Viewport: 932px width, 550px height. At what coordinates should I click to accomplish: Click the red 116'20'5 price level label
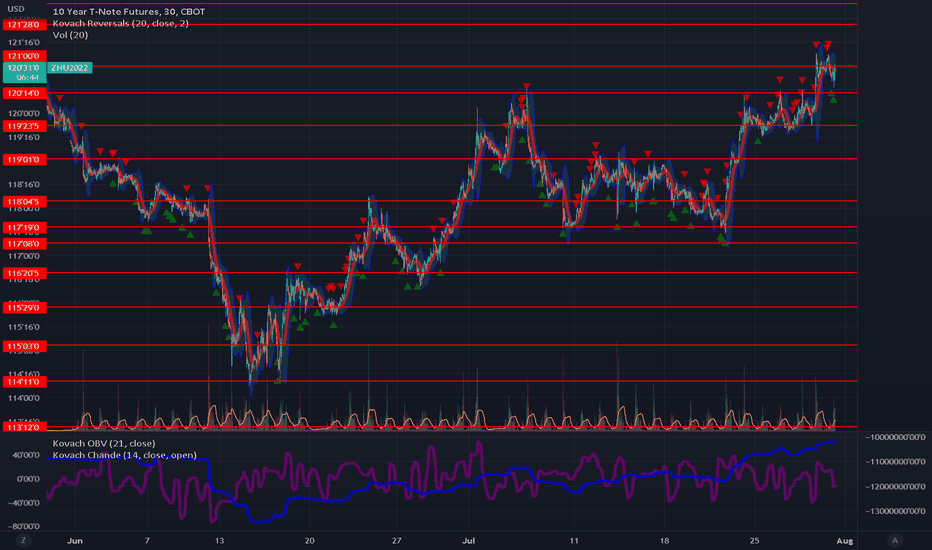coord(24,274)
